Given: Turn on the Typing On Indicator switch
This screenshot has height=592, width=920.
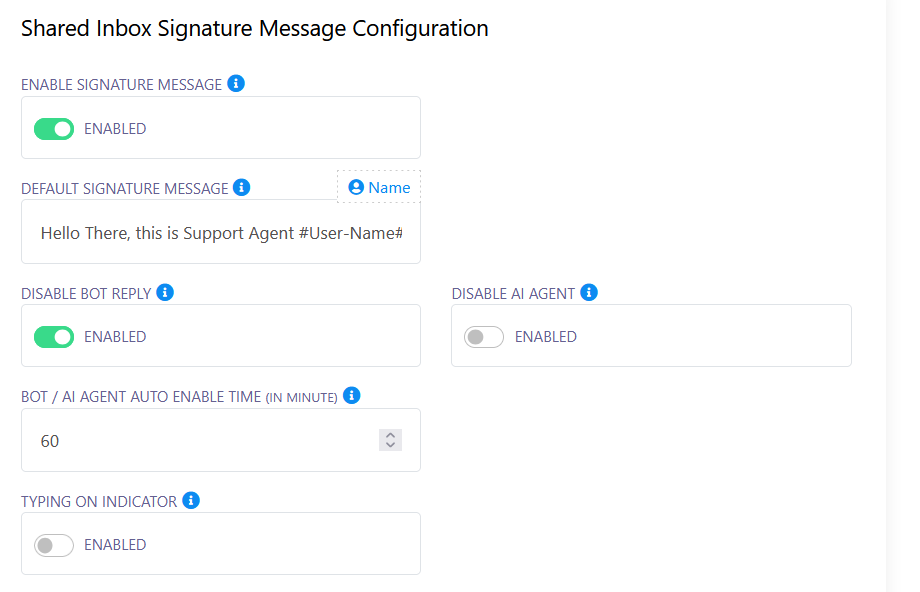Looking at the screenshot, I should point(53,545).
